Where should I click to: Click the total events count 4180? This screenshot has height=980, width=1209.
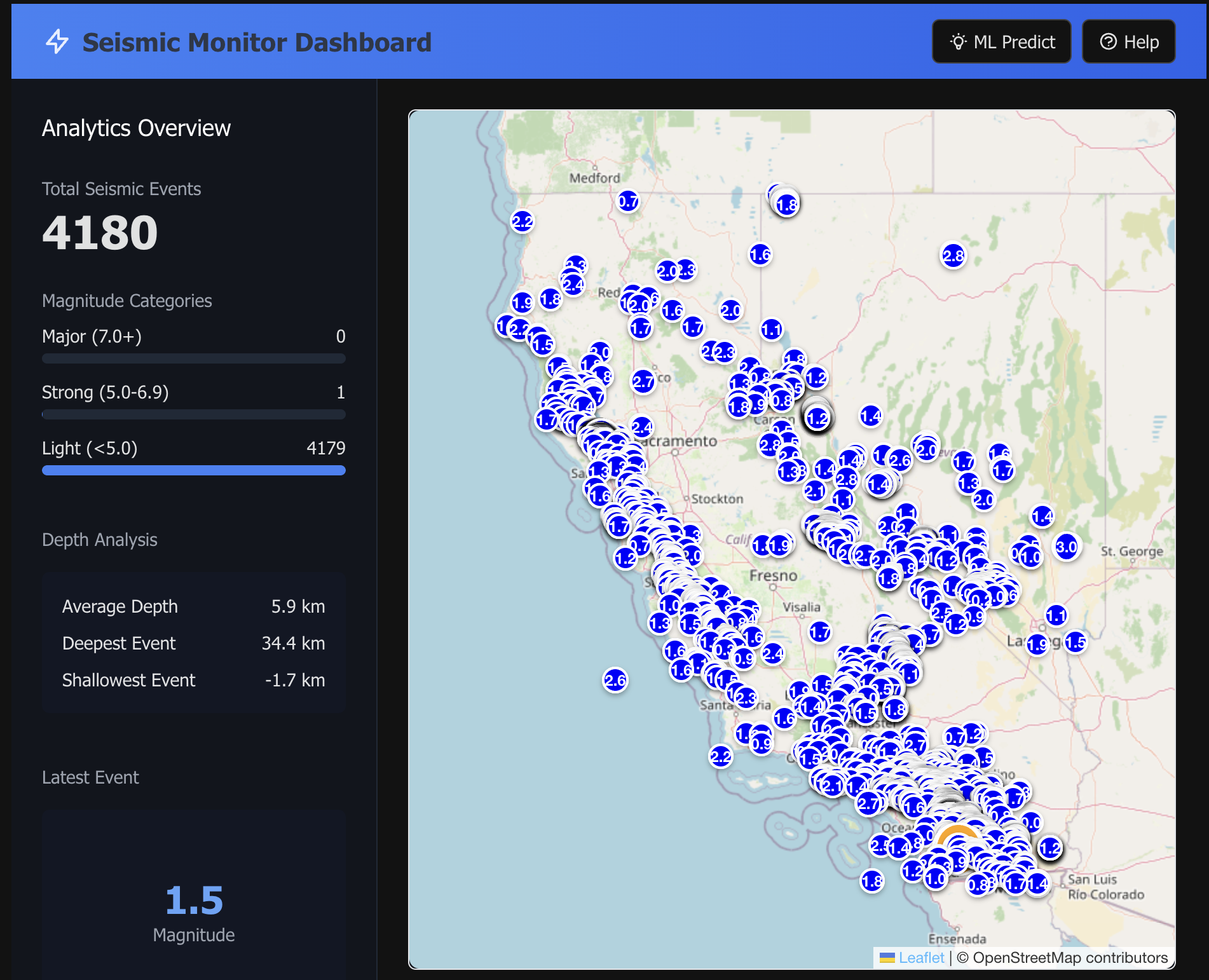100,233
